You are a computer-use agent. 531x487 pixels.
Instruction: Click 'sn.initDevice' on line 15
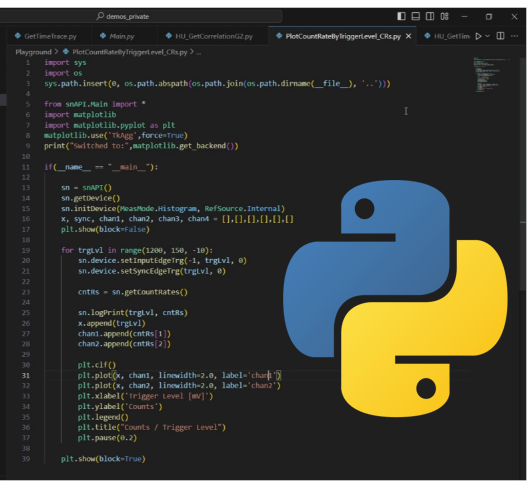coord(173,209)
